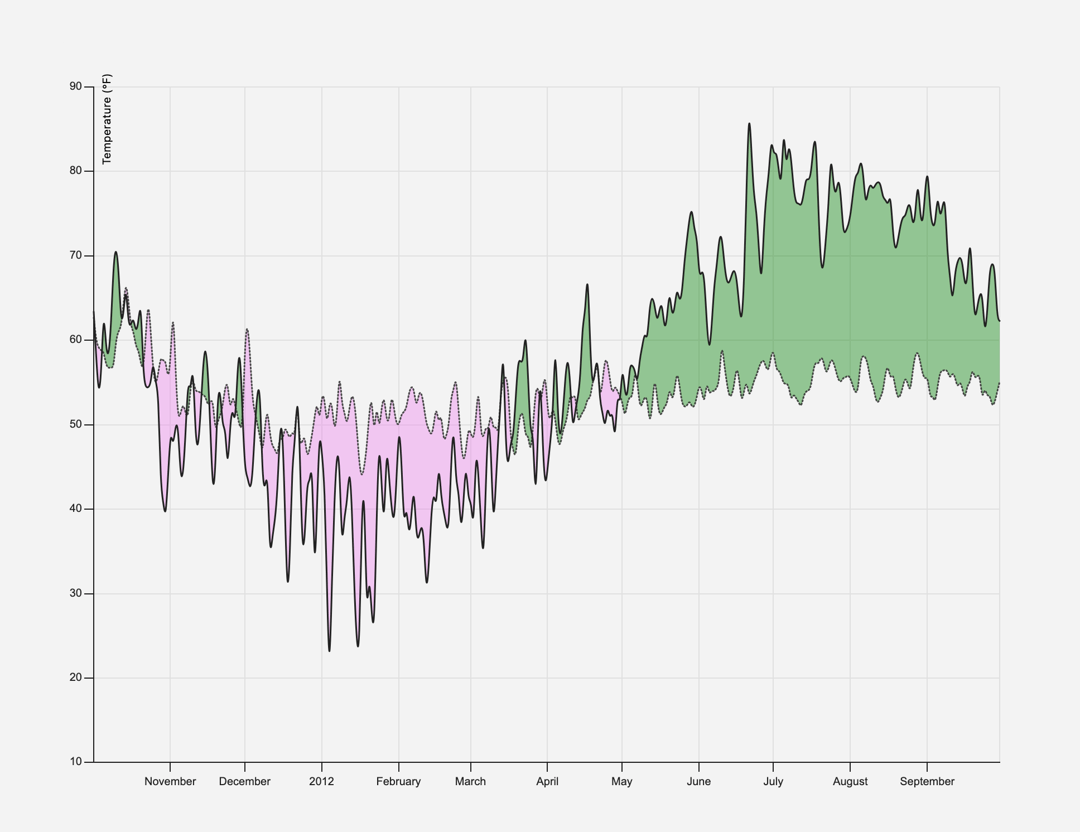Click the "March" x-axis label
Screen dimensions: 1080x832
470,782
